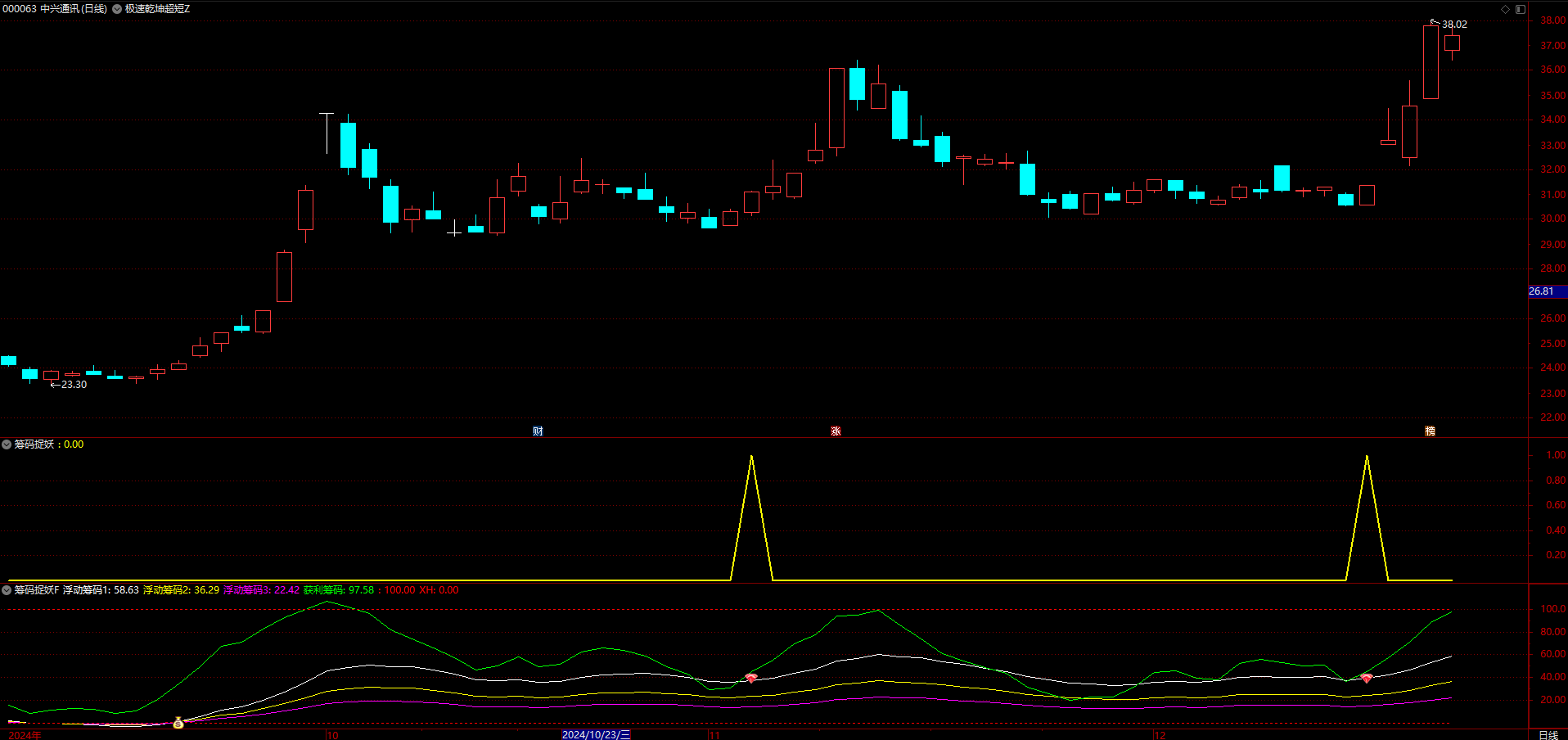Click the red diamond signal near December end

pyautogui.click(x=1367, y=679)
